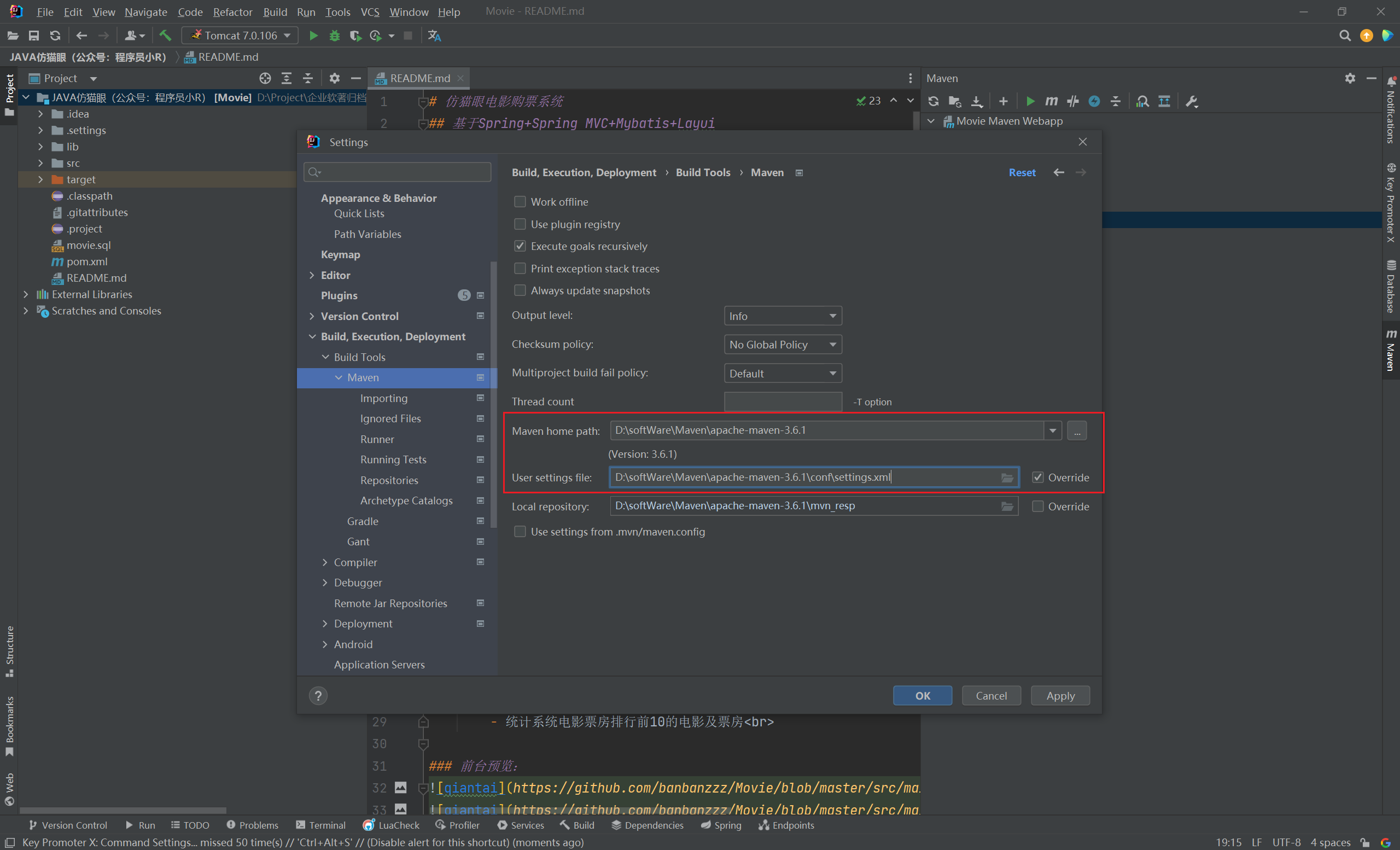Click the Multiproject build fail policy dropdown

pyautogui.click(x=783, y=372)
